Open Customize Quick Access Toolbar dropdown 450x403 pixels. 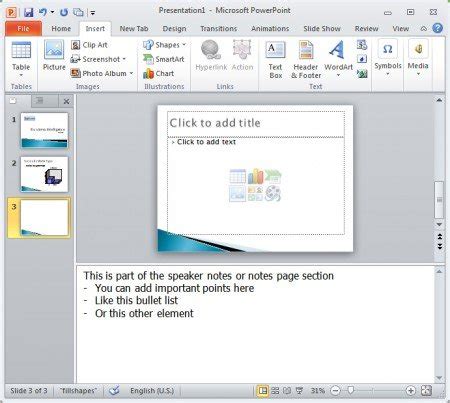[x=93, y=13]
